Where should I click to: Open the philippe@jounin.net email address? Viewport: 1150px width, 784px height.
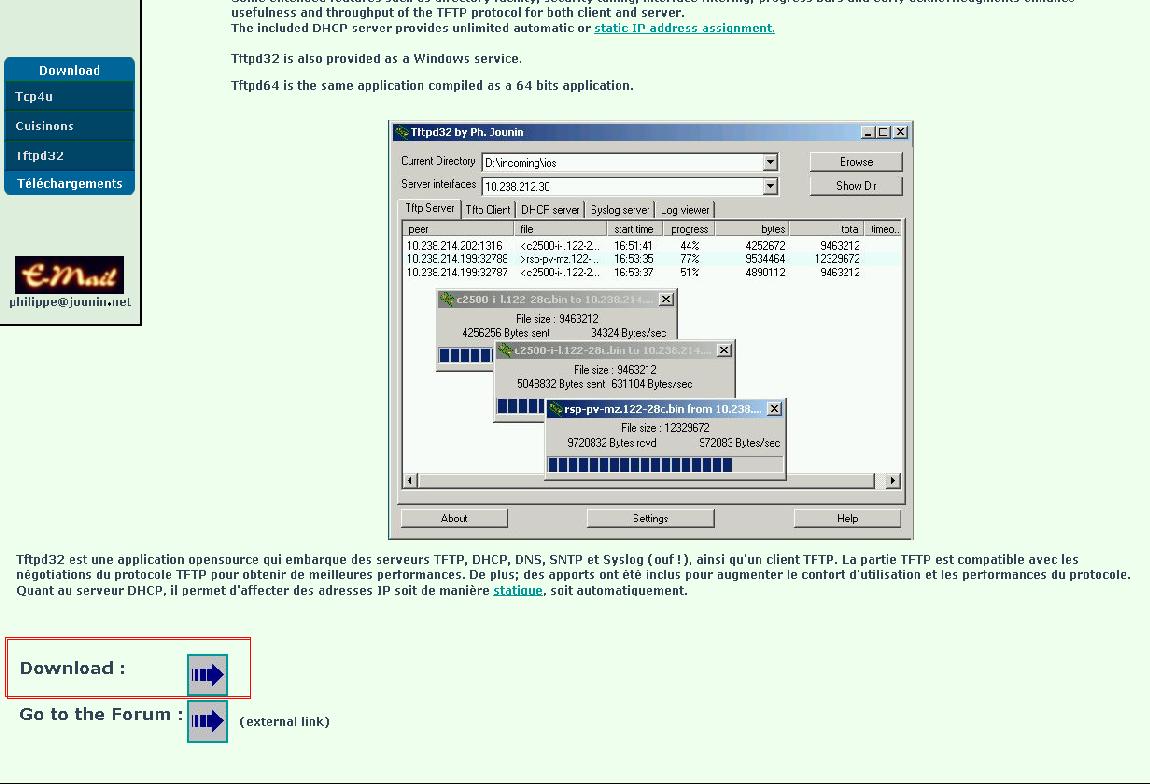(x=70, y=302)
